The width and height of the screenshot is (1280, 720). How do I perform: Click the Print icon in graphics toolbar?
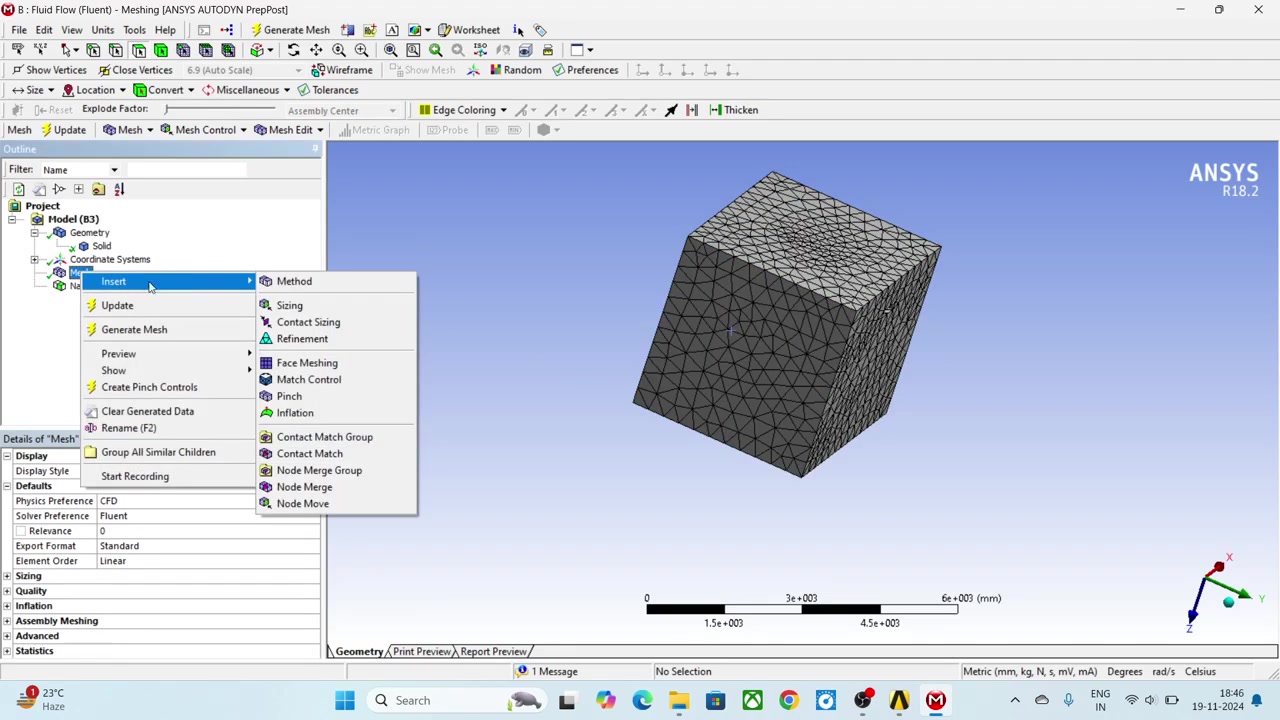(x=548, y=50)
